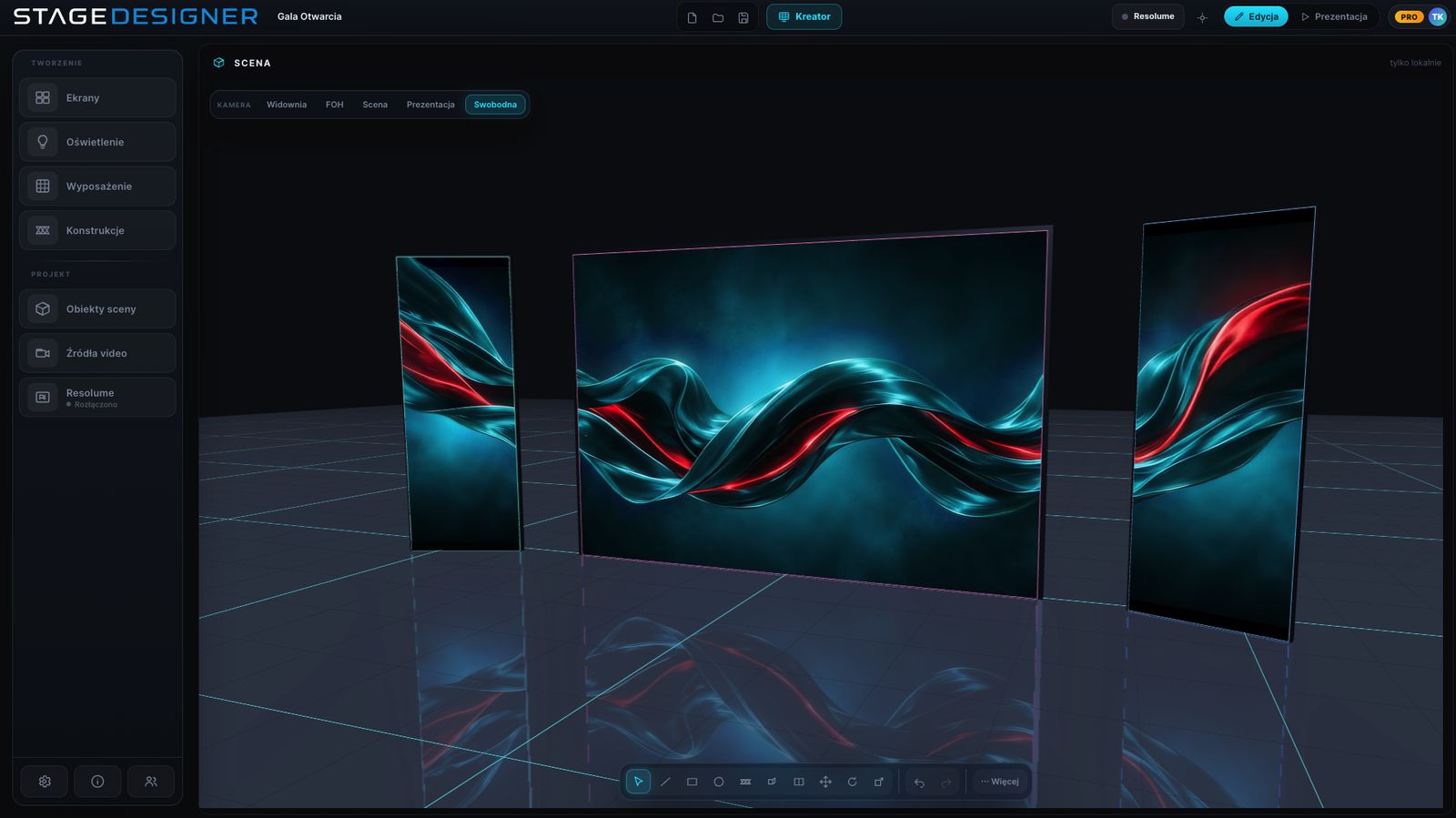The image size is (1456, 818).
Task: Select the box-with-tab tool beside the truss tool
Action: click(772, 782)
